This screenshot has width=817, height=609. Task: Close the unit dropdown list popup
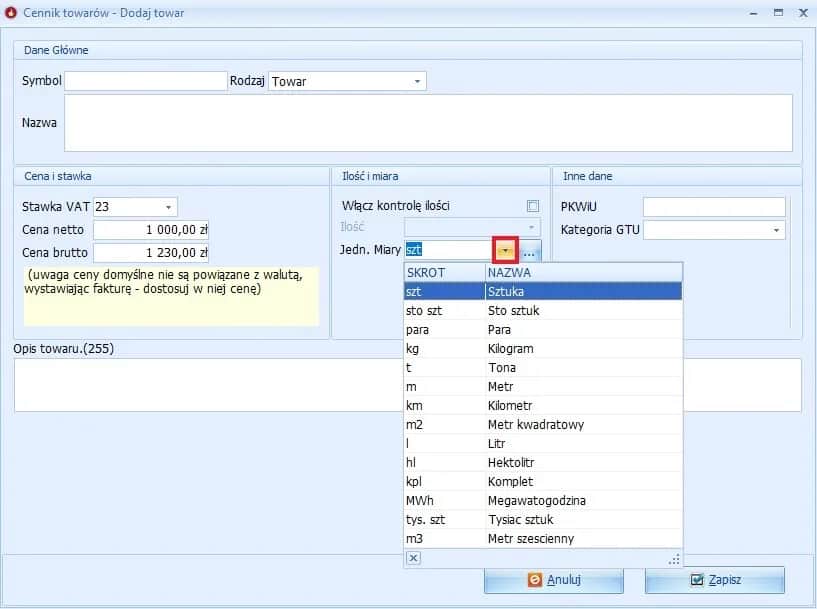414,558
